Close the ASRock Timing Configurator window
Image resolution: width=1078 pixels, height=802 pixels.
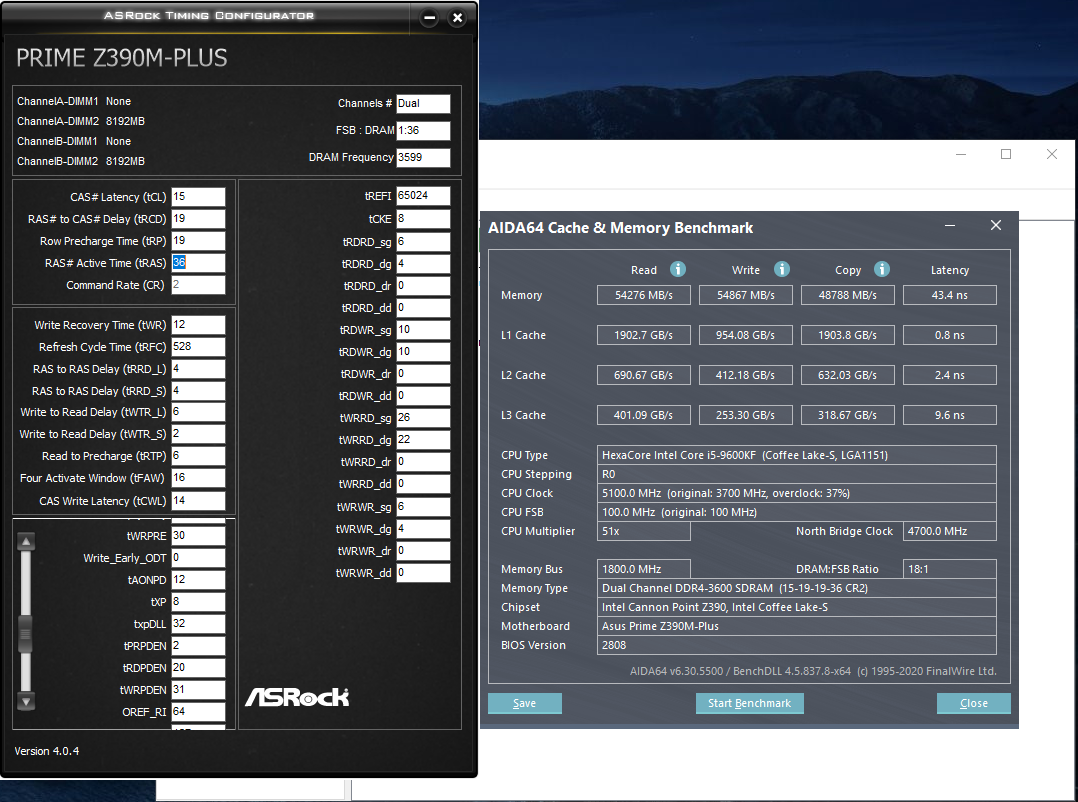pos(457,19)
